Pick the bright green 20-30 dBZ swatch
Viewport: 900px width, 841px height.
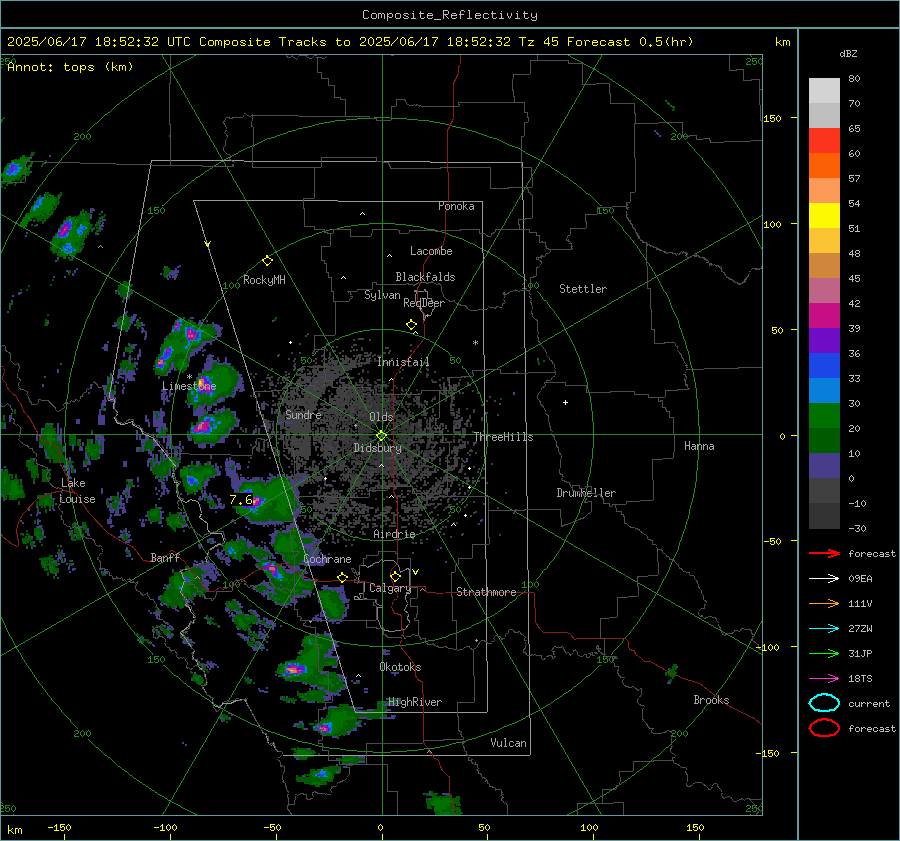point(824,415)
